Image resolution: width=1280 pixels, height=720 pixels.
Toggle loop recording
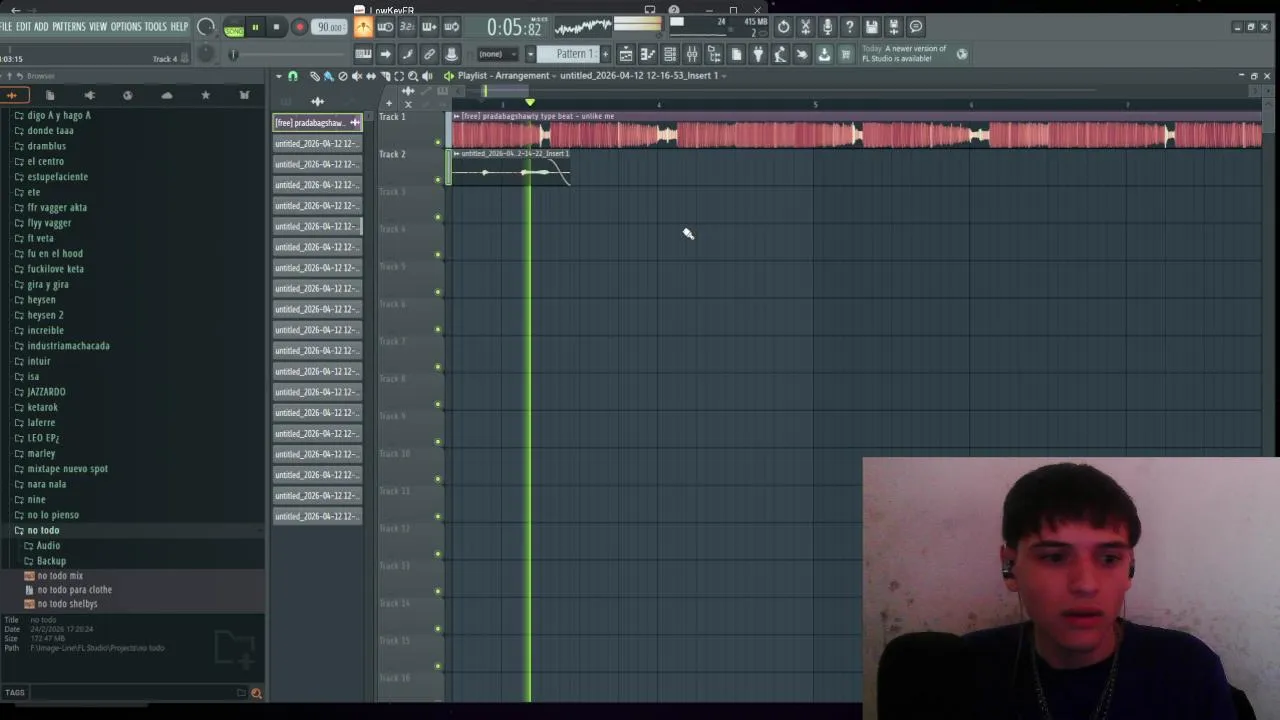[451, 26]
